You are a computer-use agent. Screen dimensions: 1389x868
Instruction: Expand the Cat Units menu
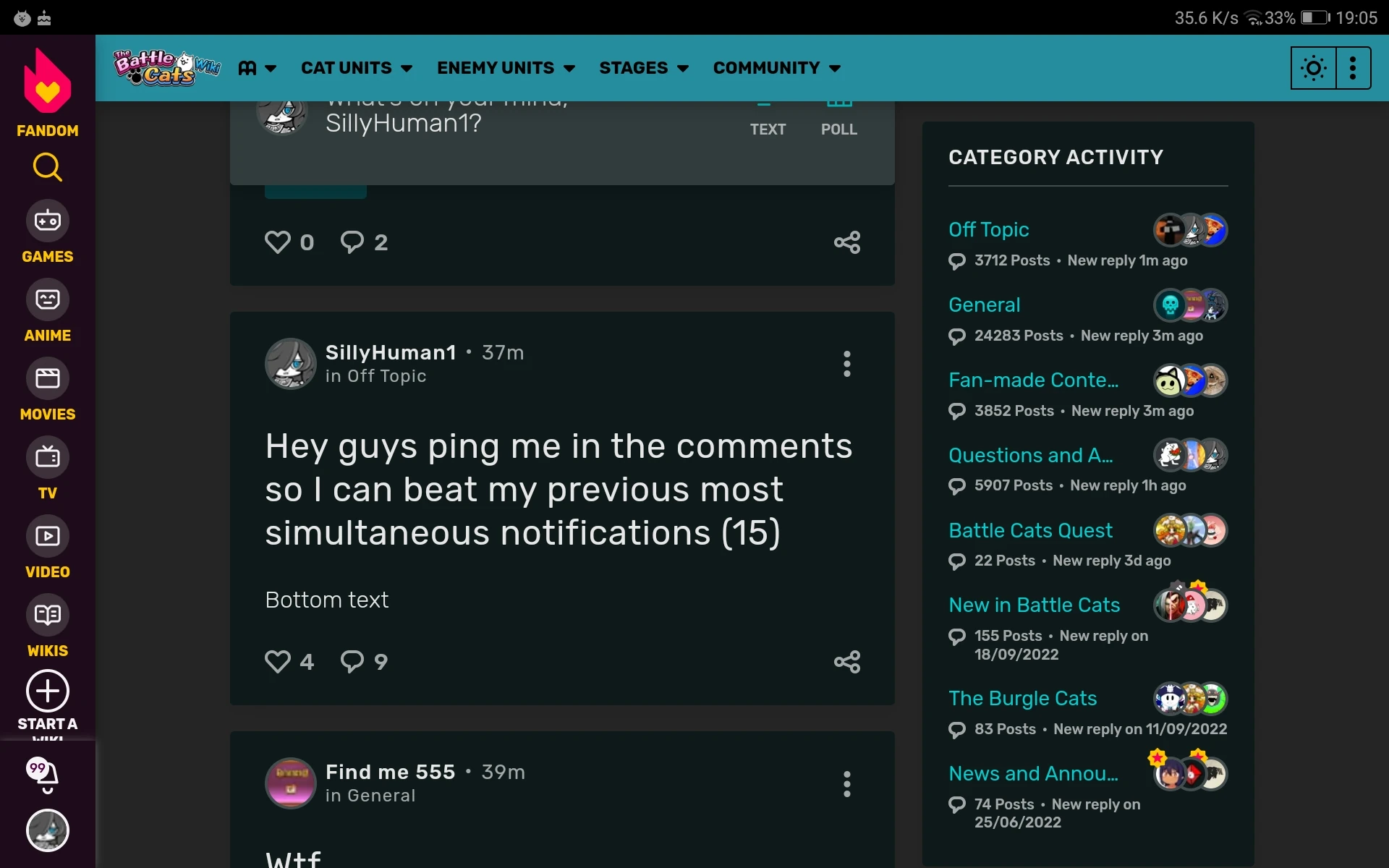[357, 67]
